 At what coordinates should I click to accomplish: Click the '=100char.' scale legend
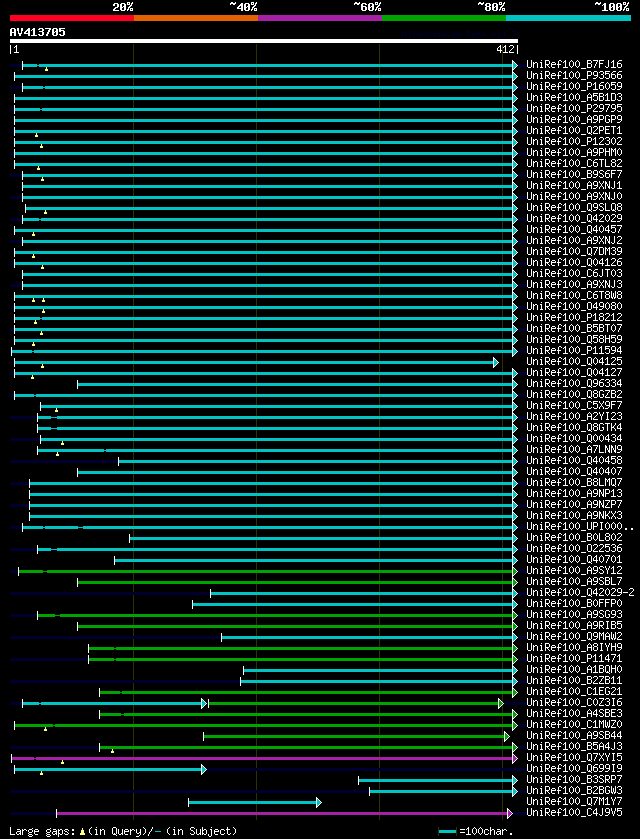click(x=476, y=832)
